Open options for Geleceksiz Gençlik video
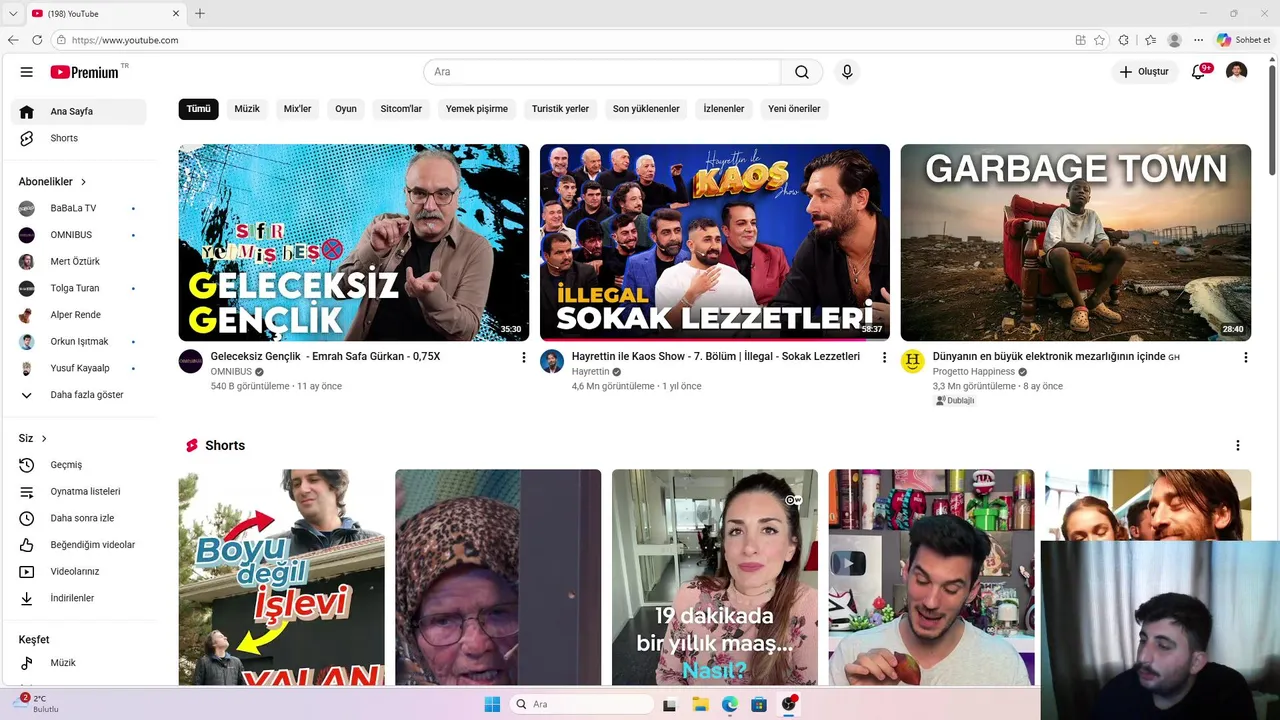The height and width of the screenshot is (720, 1280). pyautogui.click(x=523, y=357)
